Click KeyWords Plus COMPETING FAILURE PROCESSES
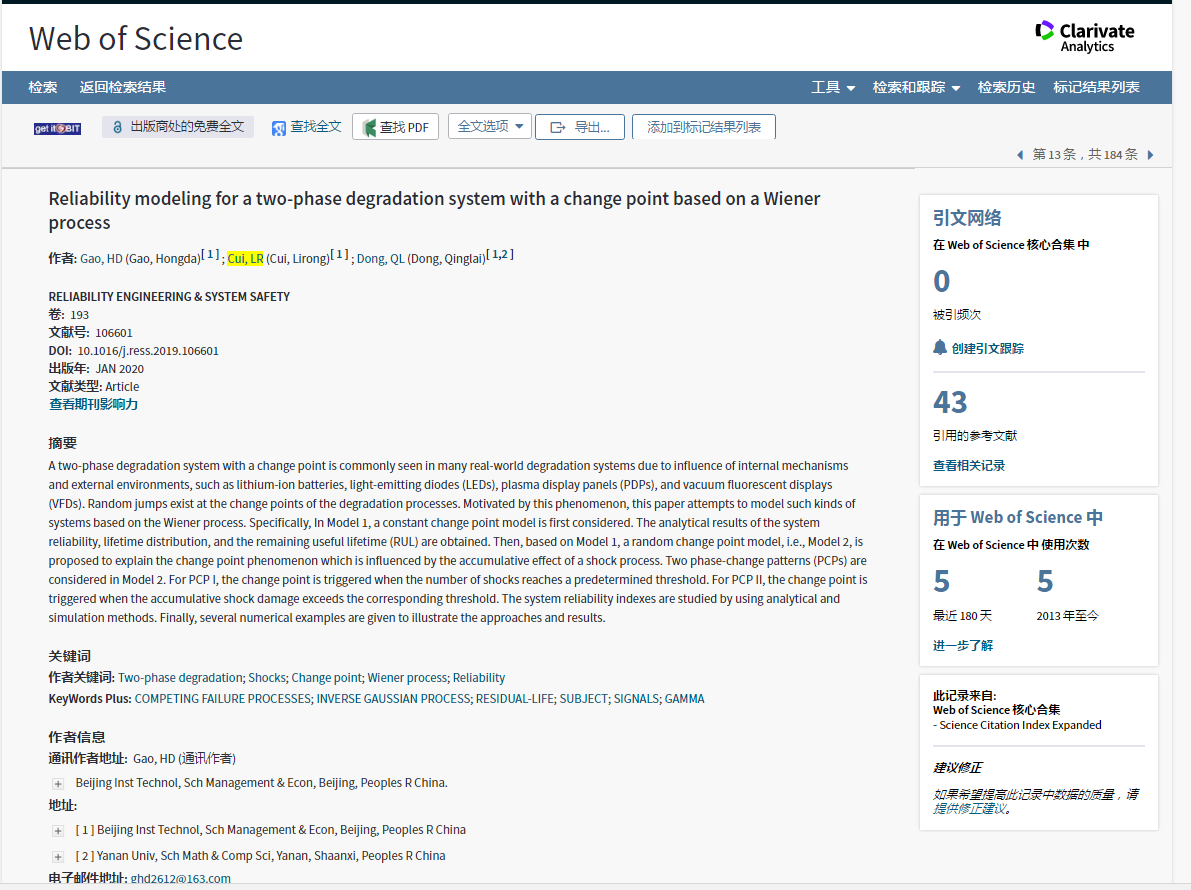The height and width of the screenshot is (890, 1191). pyautogui.click(x=223, y=699)
